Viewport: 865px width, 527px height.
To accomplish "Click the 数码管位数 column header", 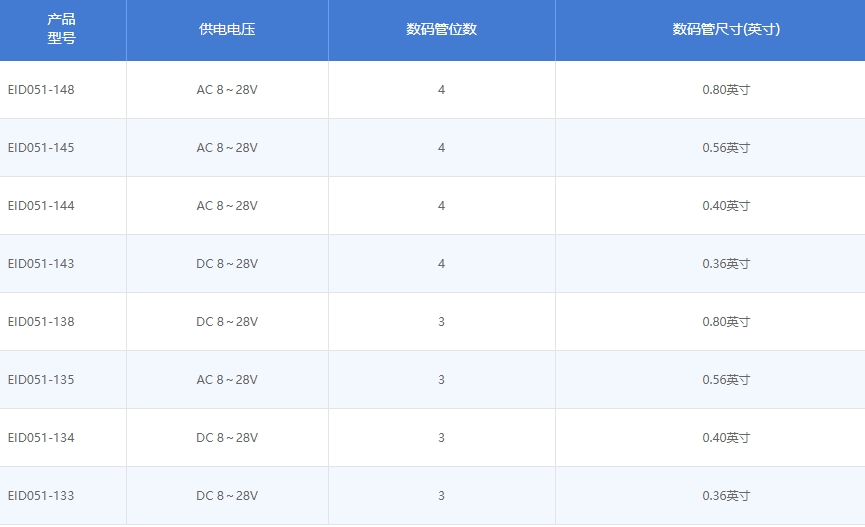I will click(441, 30).
